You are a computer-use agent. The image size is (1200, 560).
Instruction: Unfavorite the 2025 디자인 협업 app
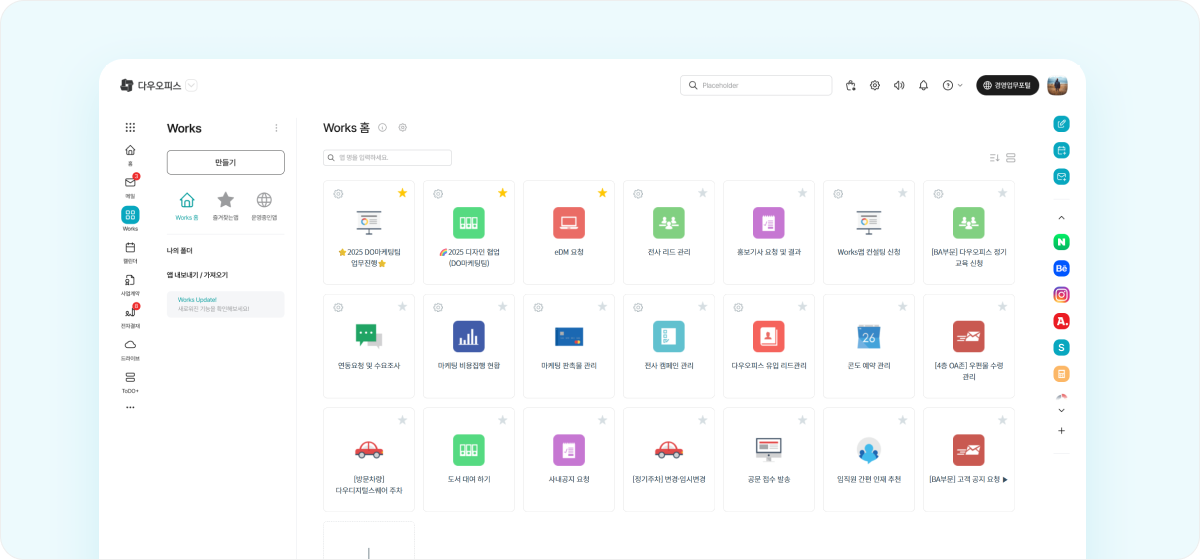coord(502,193)
